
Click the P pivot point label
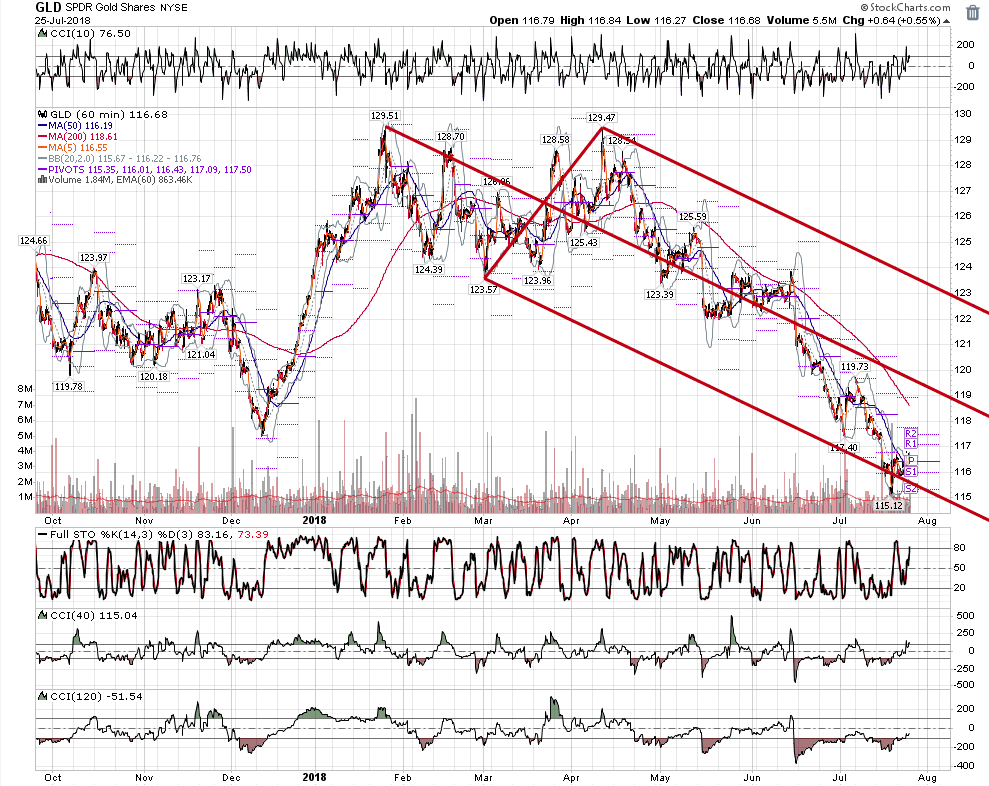(911, 461)
